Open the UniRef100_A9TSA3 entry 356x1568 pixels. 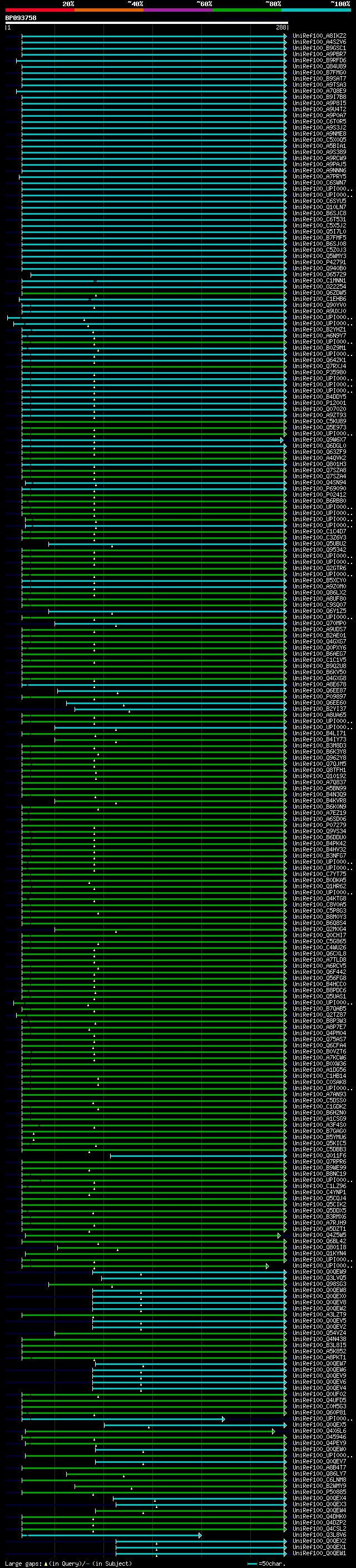point(319,85)
